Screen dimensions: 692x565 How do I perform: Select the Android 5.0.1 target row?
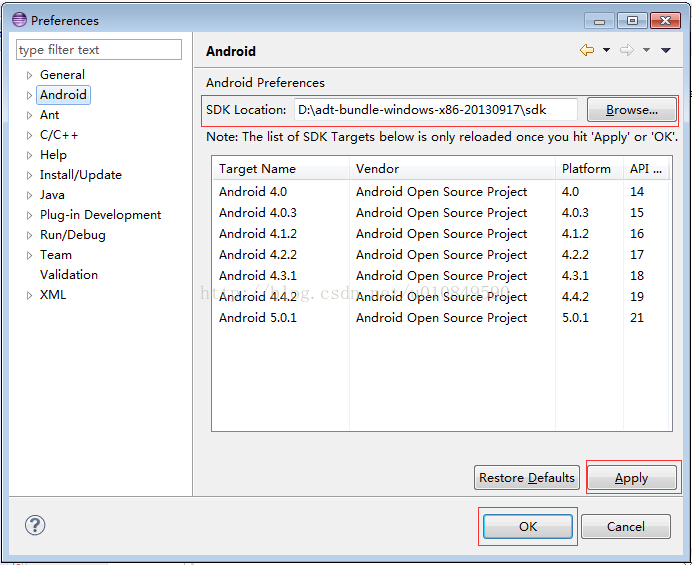click(x=441, y=317)
